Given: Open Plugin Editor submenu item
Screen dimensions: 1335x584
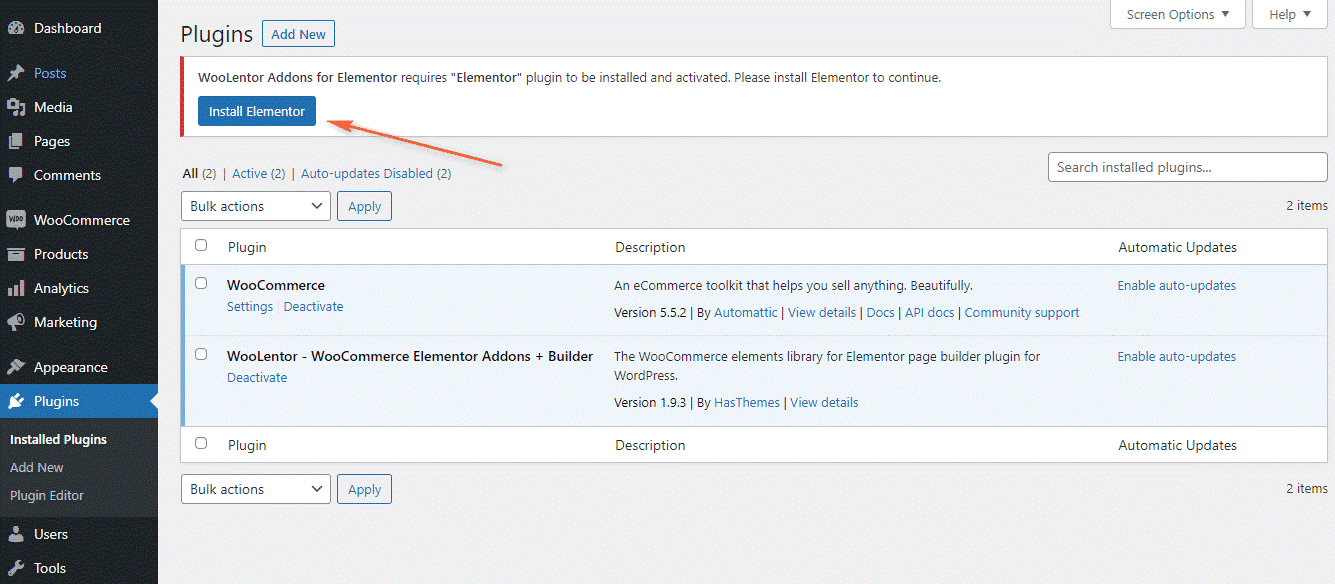Looking at the screenshot, I should tap(47, 495).
